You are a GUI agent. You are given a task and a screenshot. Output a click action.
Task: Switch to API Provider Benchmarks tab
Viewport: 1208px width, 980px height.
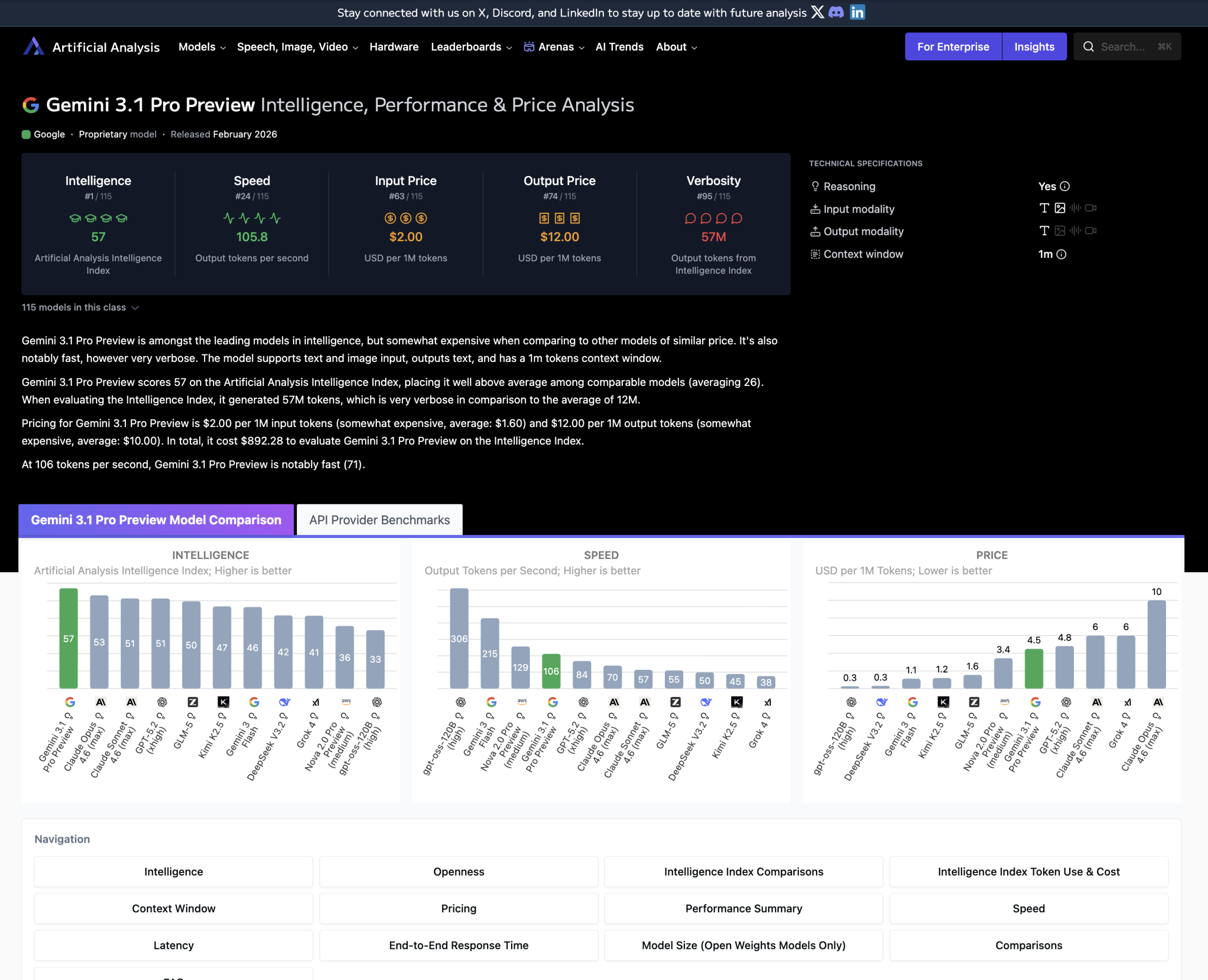379,519
